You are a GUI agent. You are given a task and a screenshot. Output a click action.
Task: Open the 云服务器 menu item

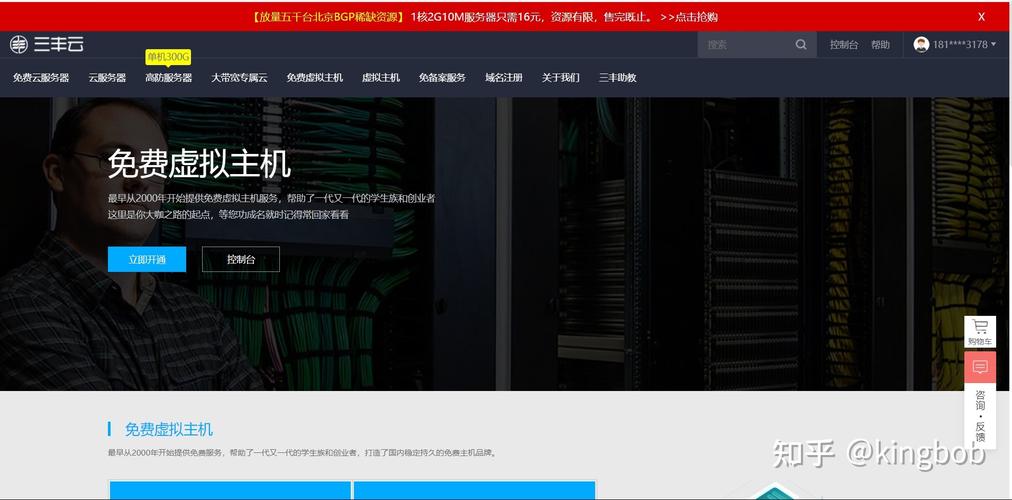click(x=107, y=77)
